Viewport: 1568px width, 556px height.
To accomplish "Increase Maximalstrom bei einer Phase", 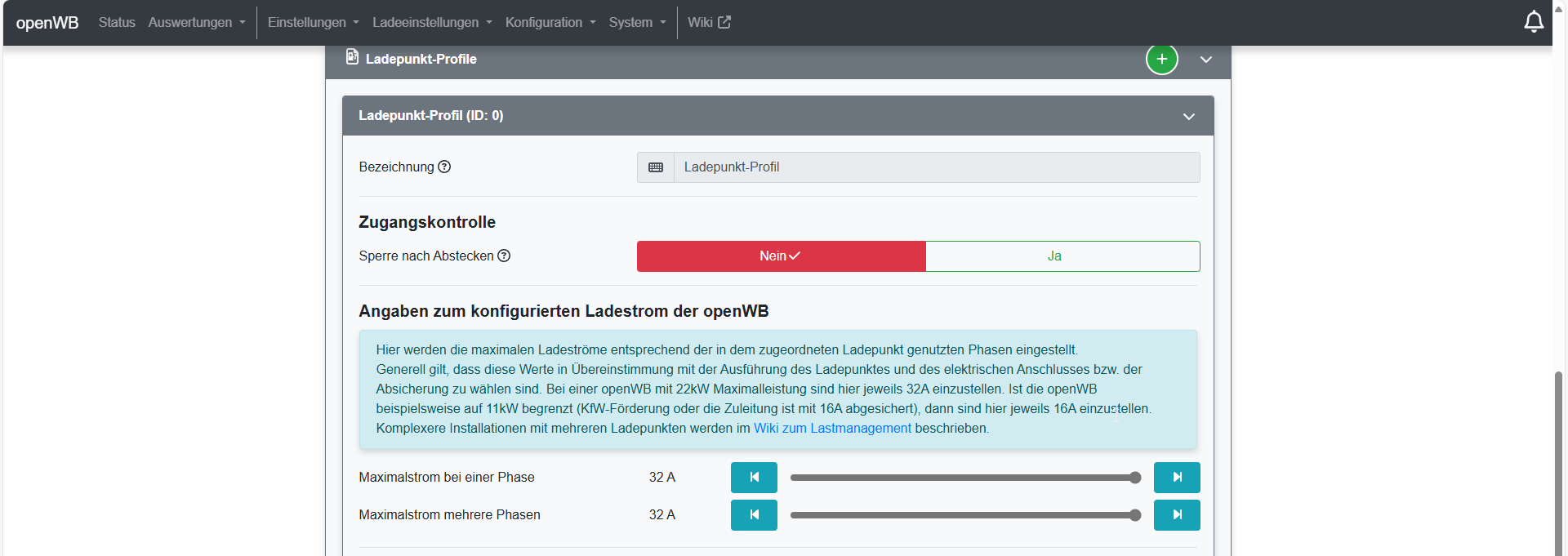I will click(x=1177, y=478).
